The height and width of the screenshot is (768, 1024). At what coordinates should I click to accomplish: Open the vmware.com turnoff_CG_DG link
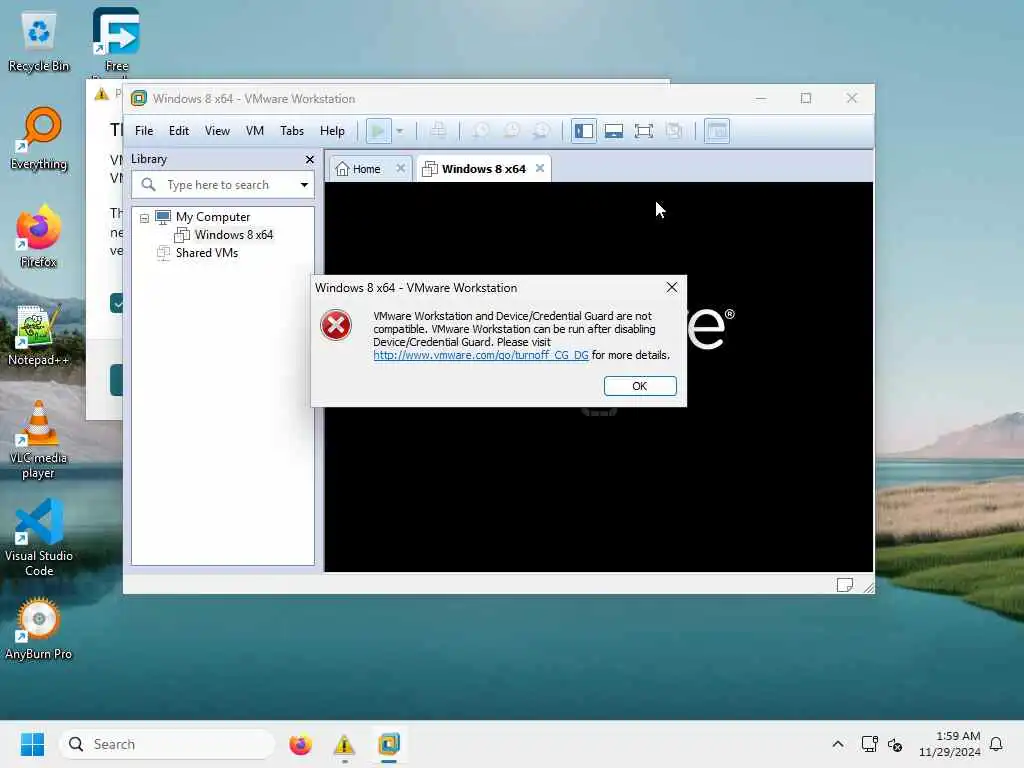point(481,355)
